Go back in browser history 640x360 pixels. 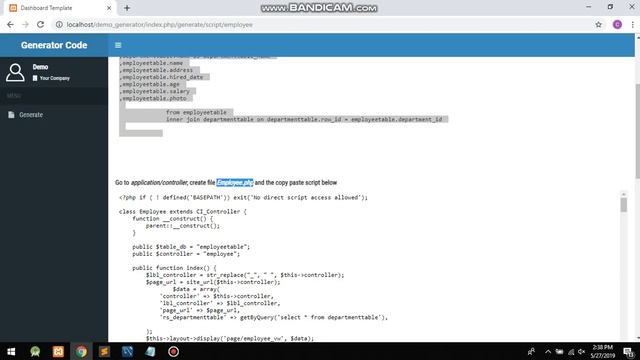click(10, 24)
